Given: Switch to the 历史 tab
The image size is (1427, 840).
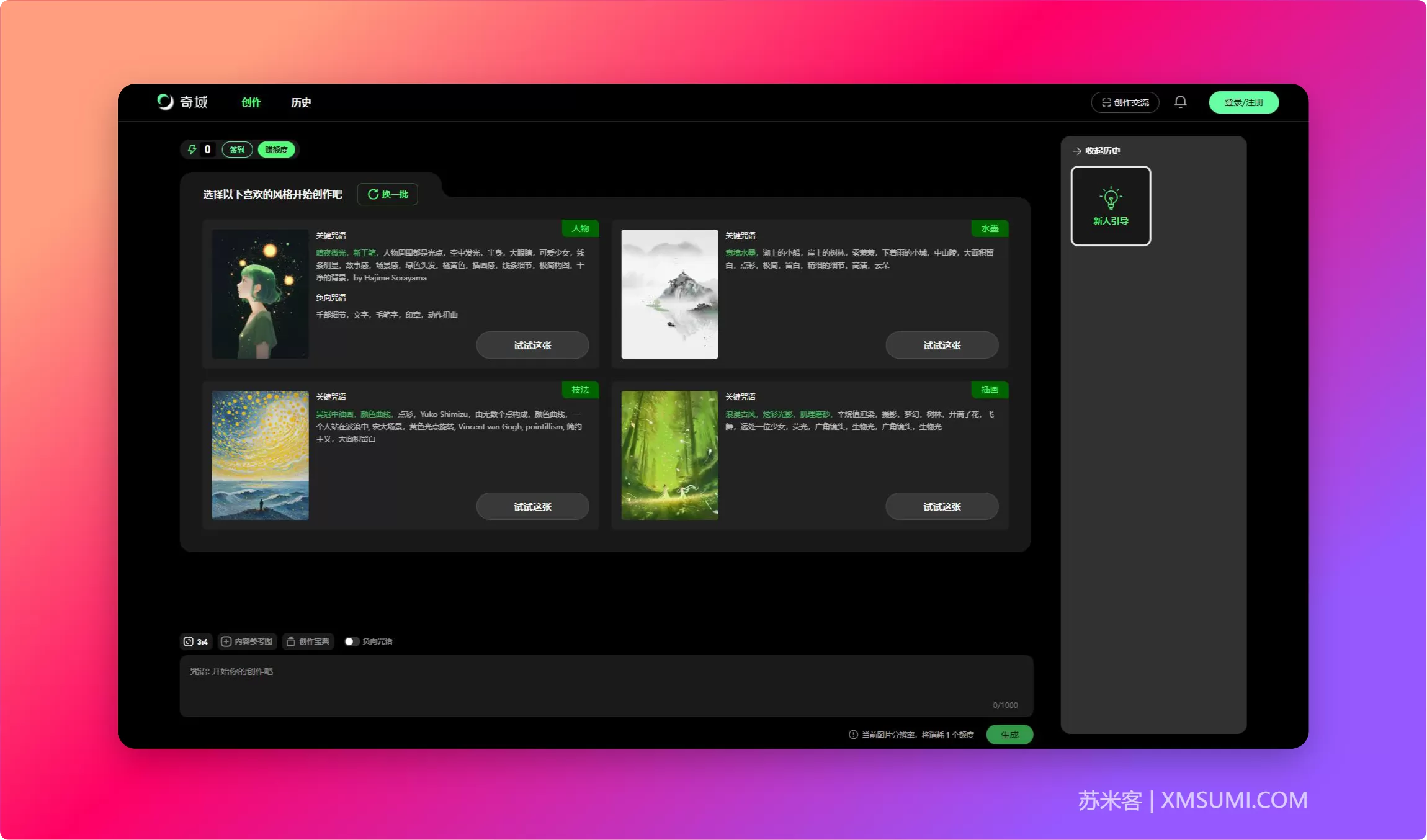Looking at the screenshot, I should click(x=301, y=102).
